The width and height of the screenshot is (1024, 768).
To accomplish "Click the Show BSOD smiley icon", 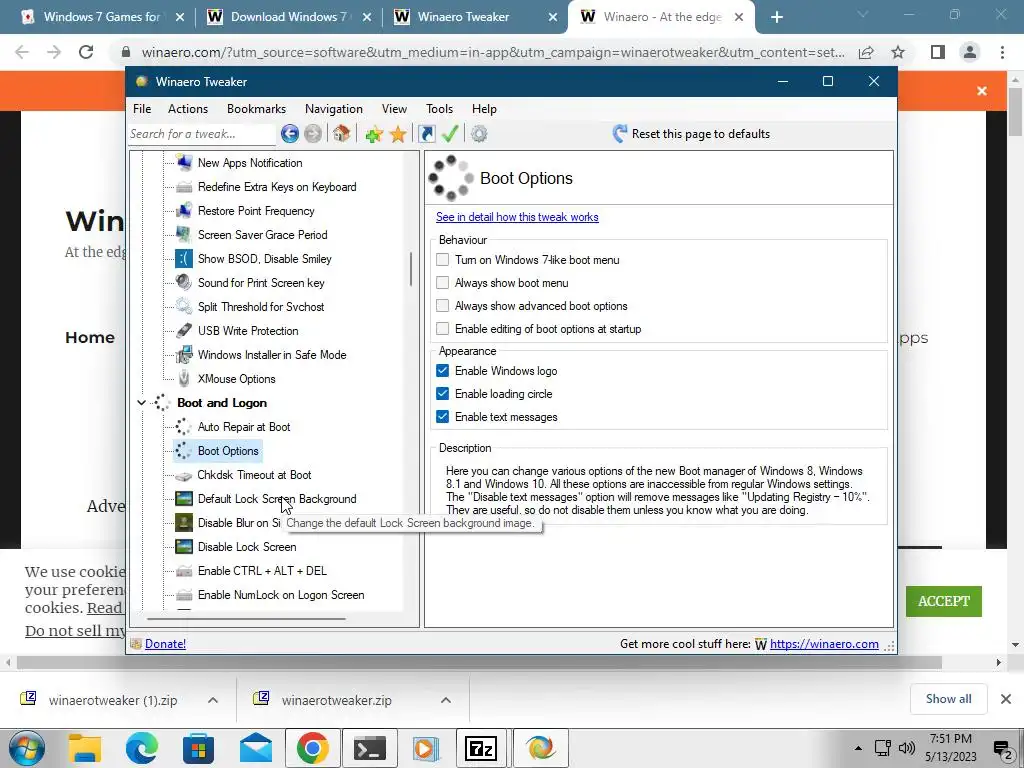I will (184, 259).
